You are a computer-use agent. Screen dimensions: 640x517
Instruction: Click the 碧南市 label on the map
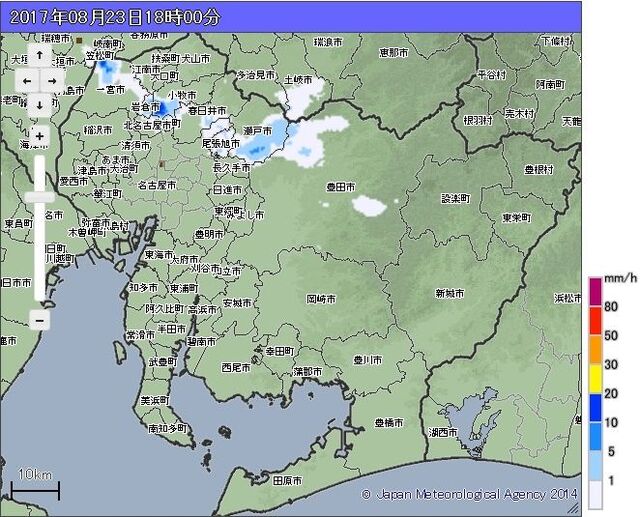(x=201, y=342)
